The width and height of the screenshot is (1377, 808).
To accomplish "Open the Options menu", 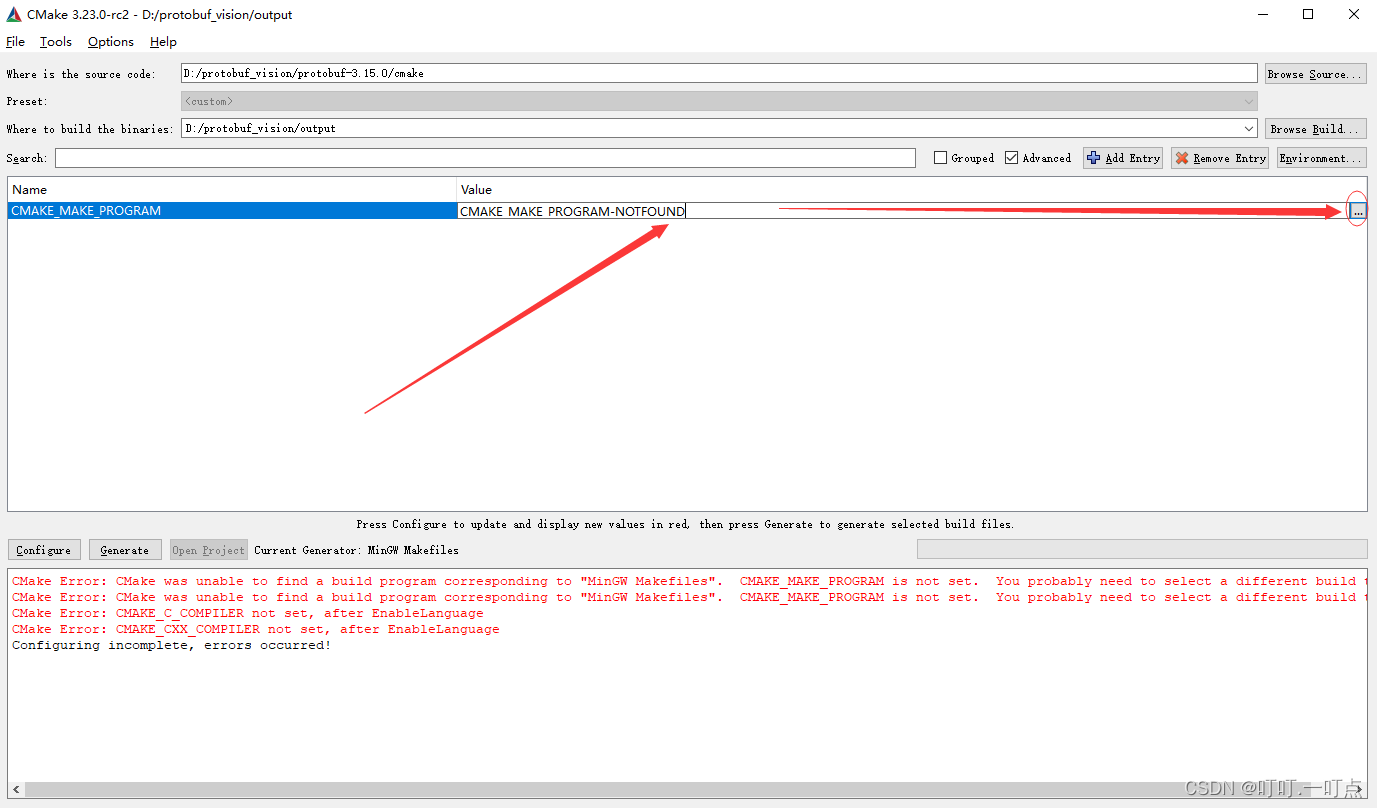I will [110, 41].
